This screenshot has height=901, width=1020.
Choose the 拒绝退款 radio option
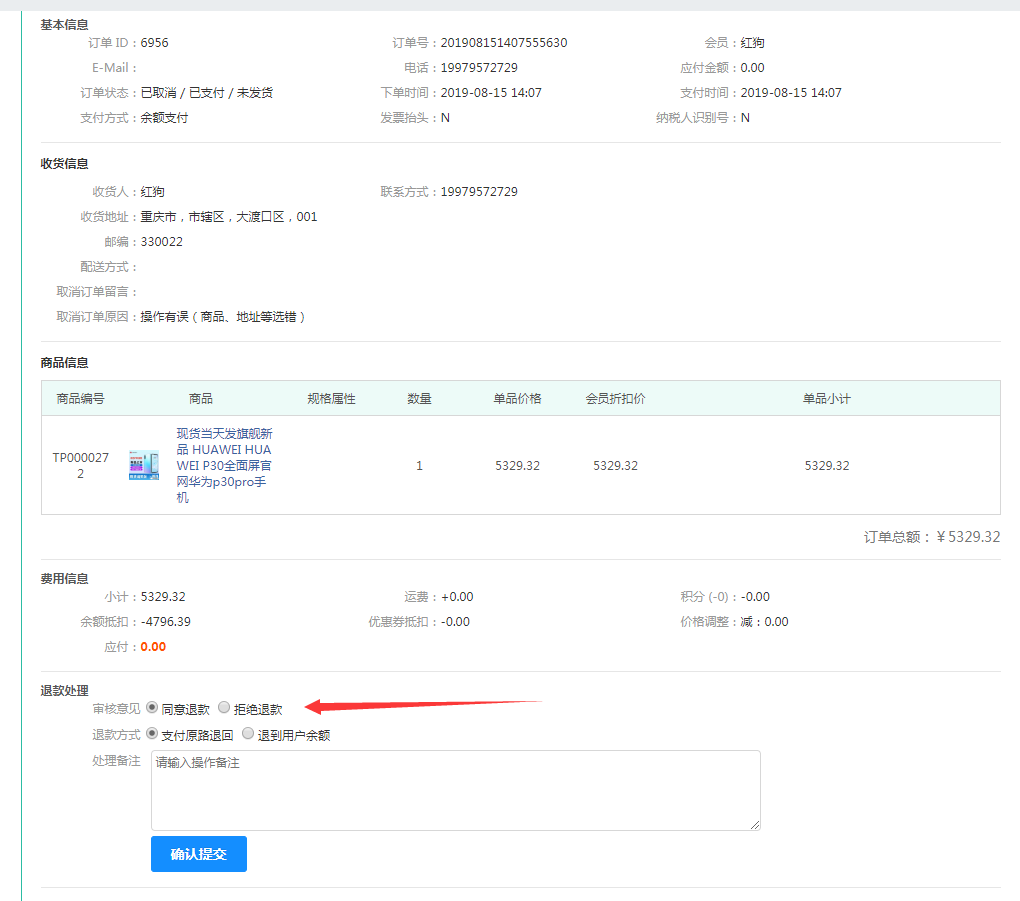(x=224, y=708)
